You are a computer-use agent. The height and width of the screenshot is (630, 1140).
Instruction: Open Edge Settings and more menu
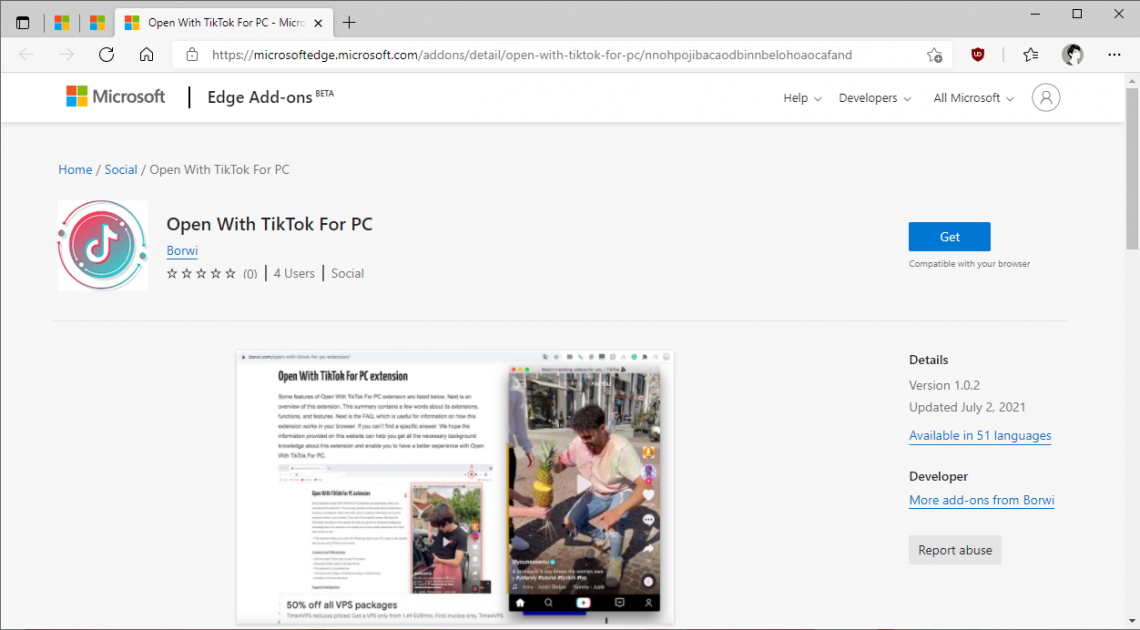(x=1114, y=54)
